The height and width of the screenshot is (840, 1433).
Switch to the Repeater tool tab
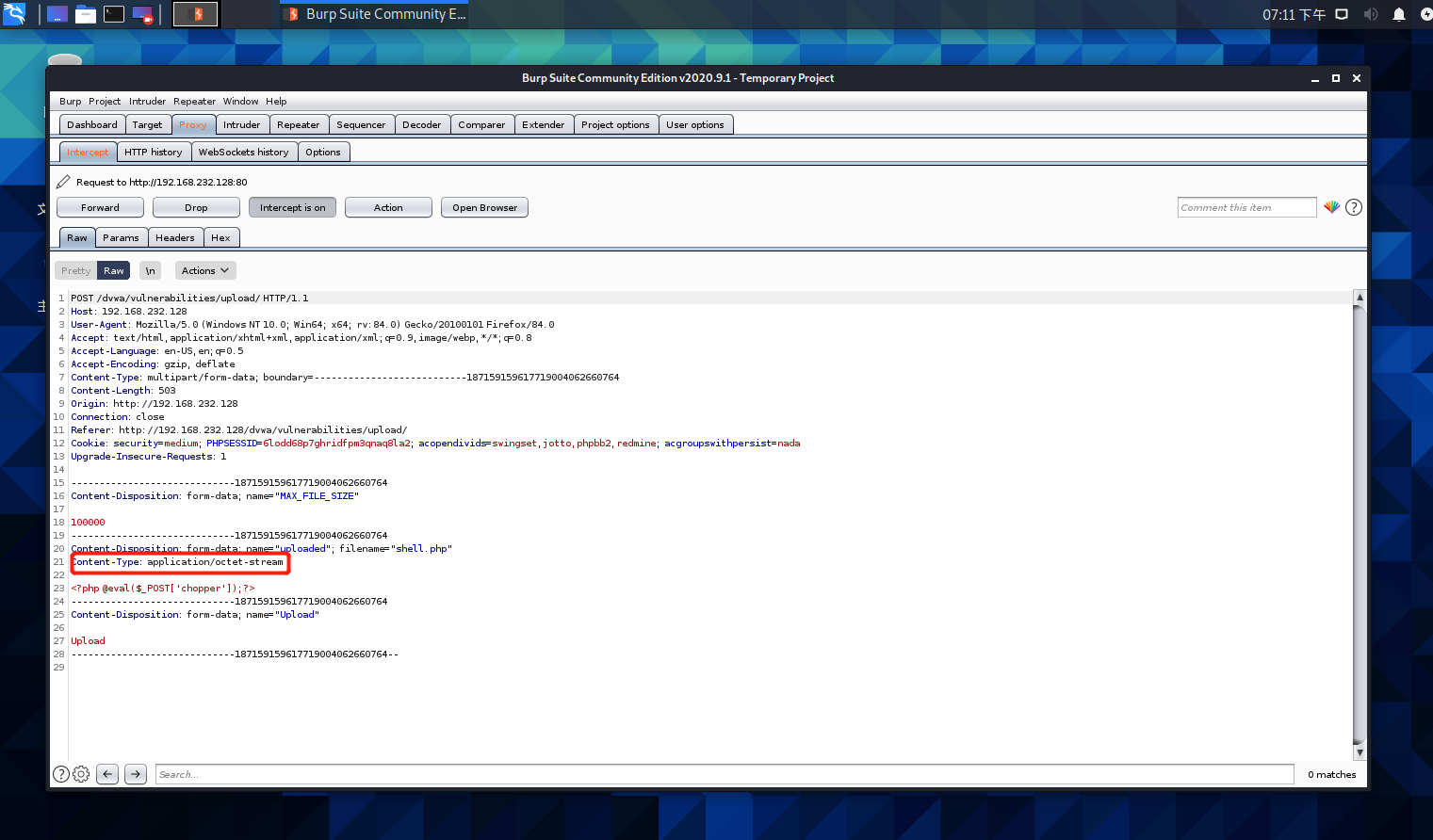pos(299,124)
